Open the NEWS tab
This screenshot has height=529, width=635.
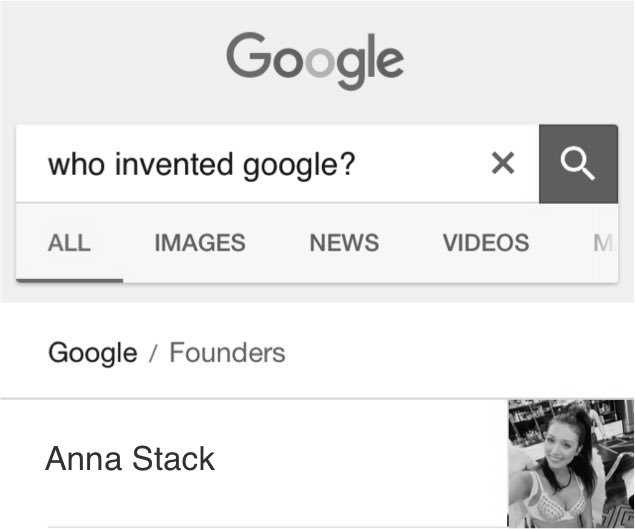point(344,243)
